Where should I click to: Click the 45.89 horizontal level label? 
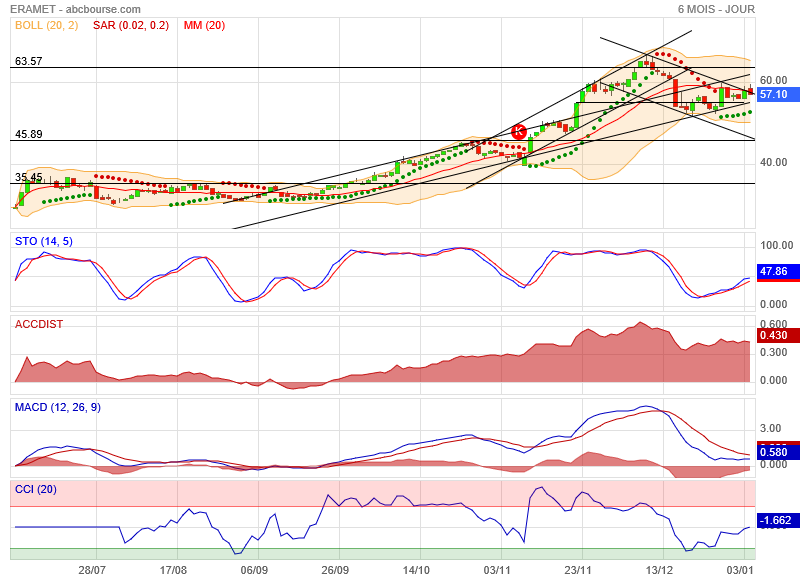coord(29,134)
